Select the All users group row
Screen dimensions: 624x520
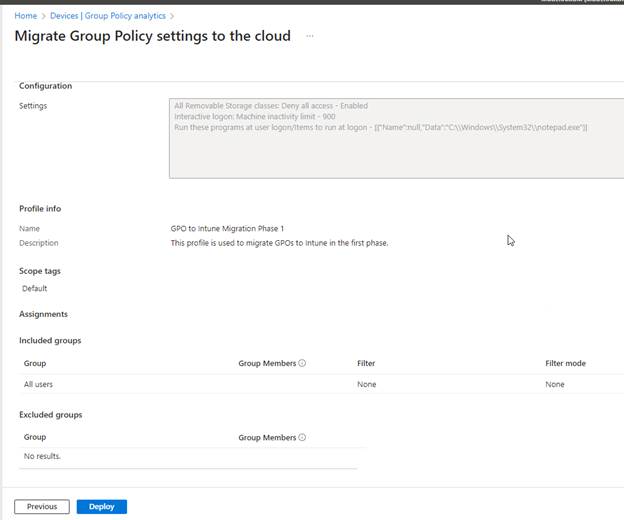coord(40,385)
